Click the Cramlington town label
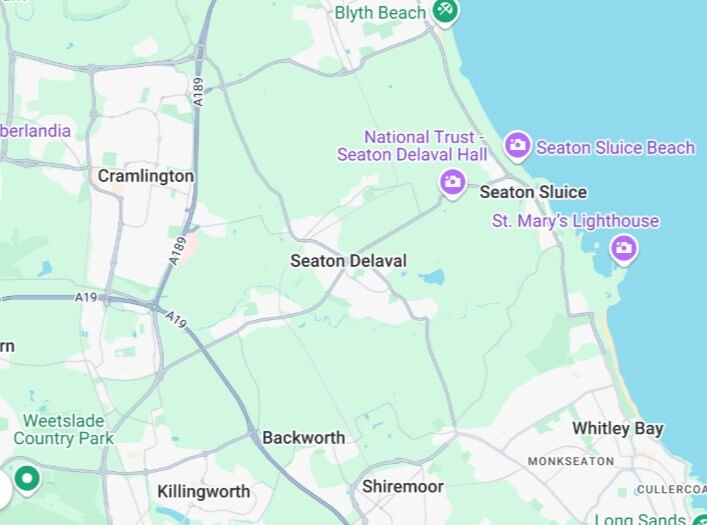707x525 pixels. tap(146, 176)
